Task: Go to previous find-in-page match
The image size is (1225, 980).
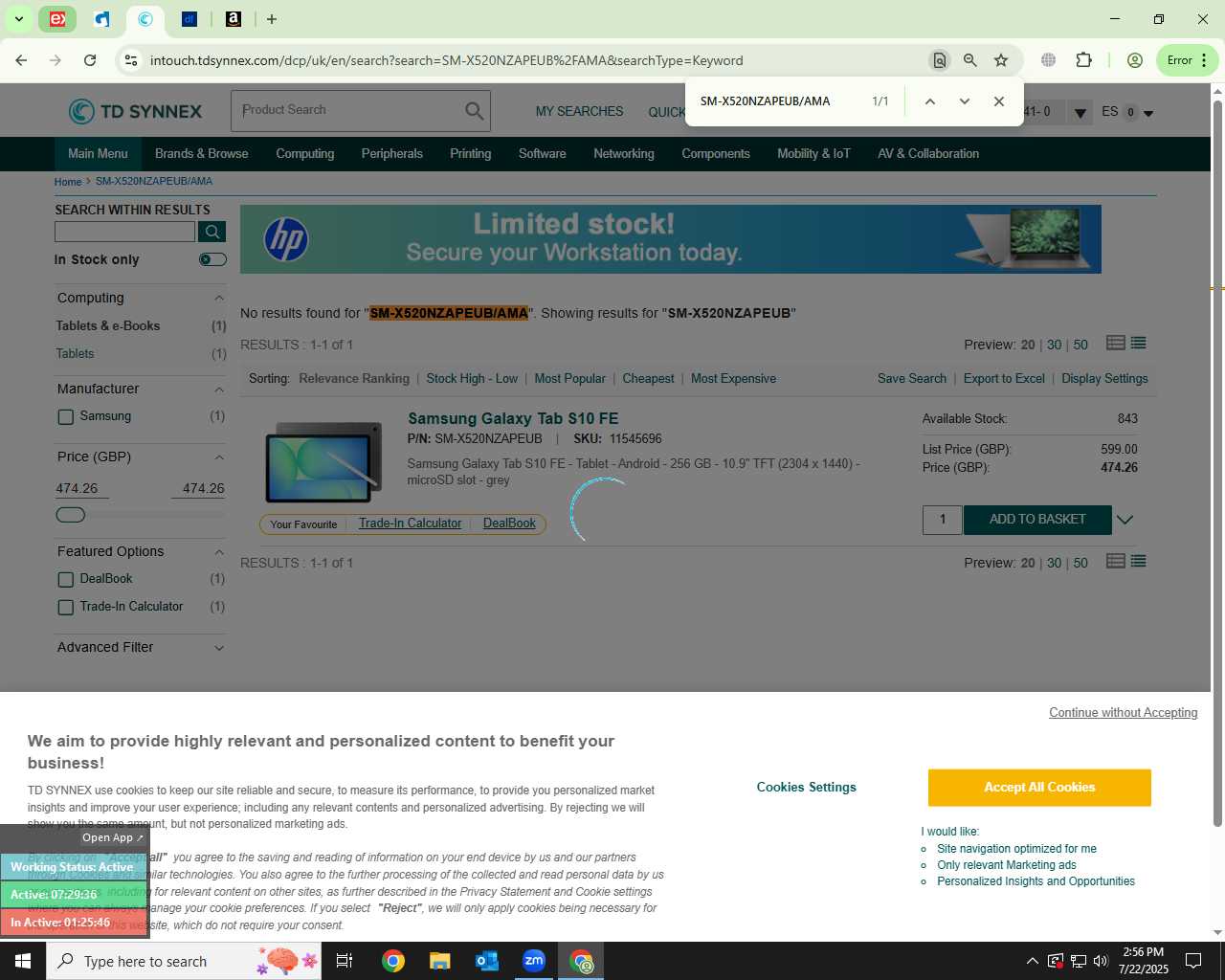Action: pyautogui.click(x=929, y=101)
